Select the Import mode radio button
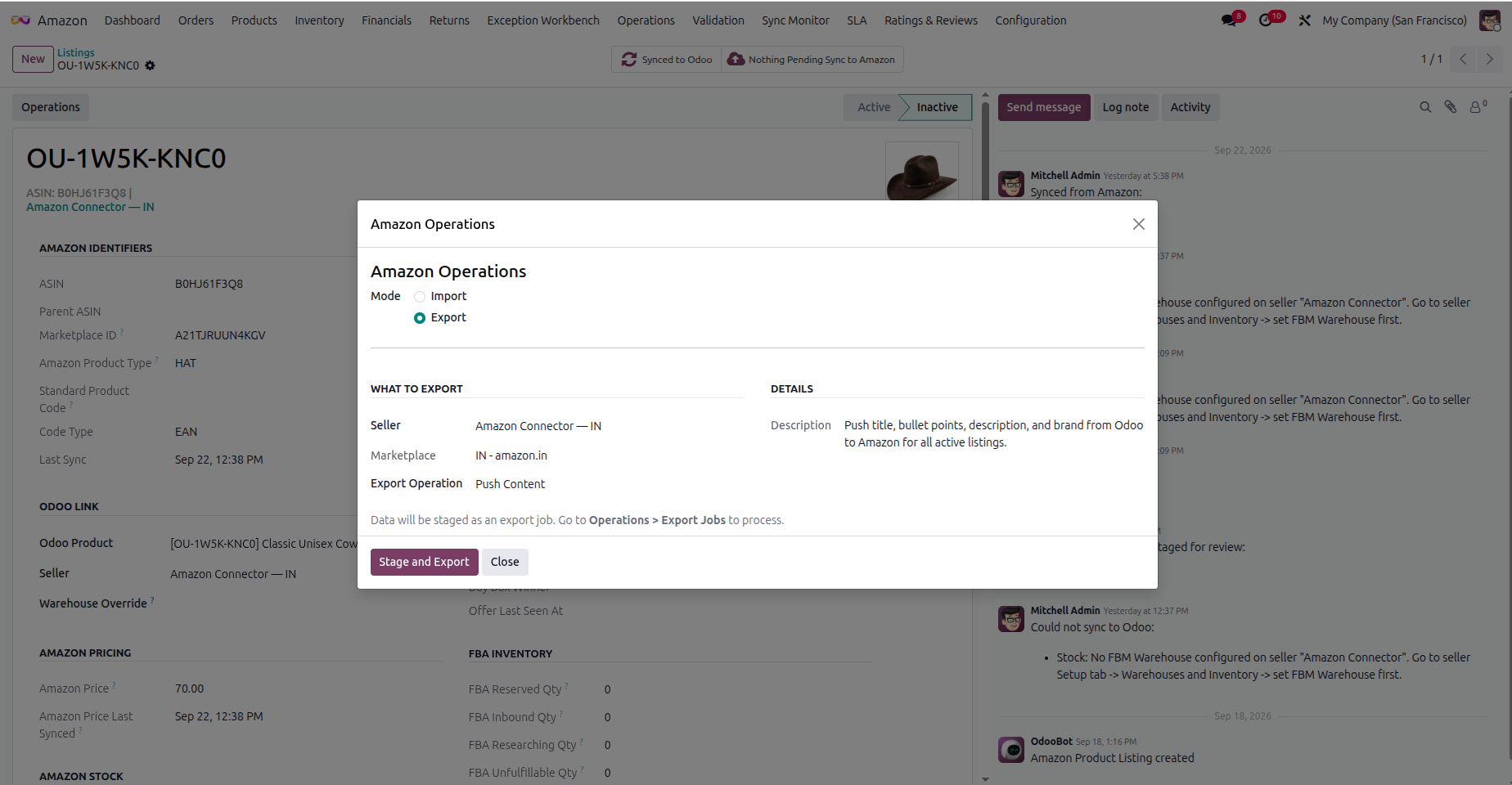 pos(420,297)
